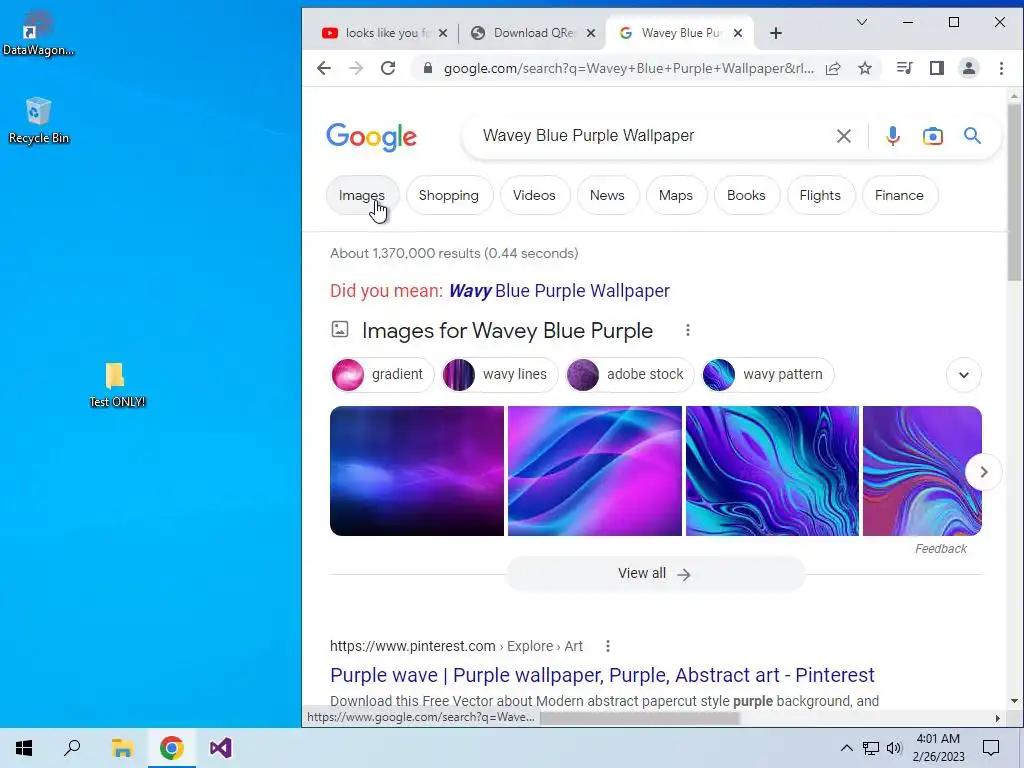Image resolution: width=1024 pixels, height=768 pixels.
Task: Open options dots beside pinterest.com result
Action: pyautogui.click(x=608, y=646)
